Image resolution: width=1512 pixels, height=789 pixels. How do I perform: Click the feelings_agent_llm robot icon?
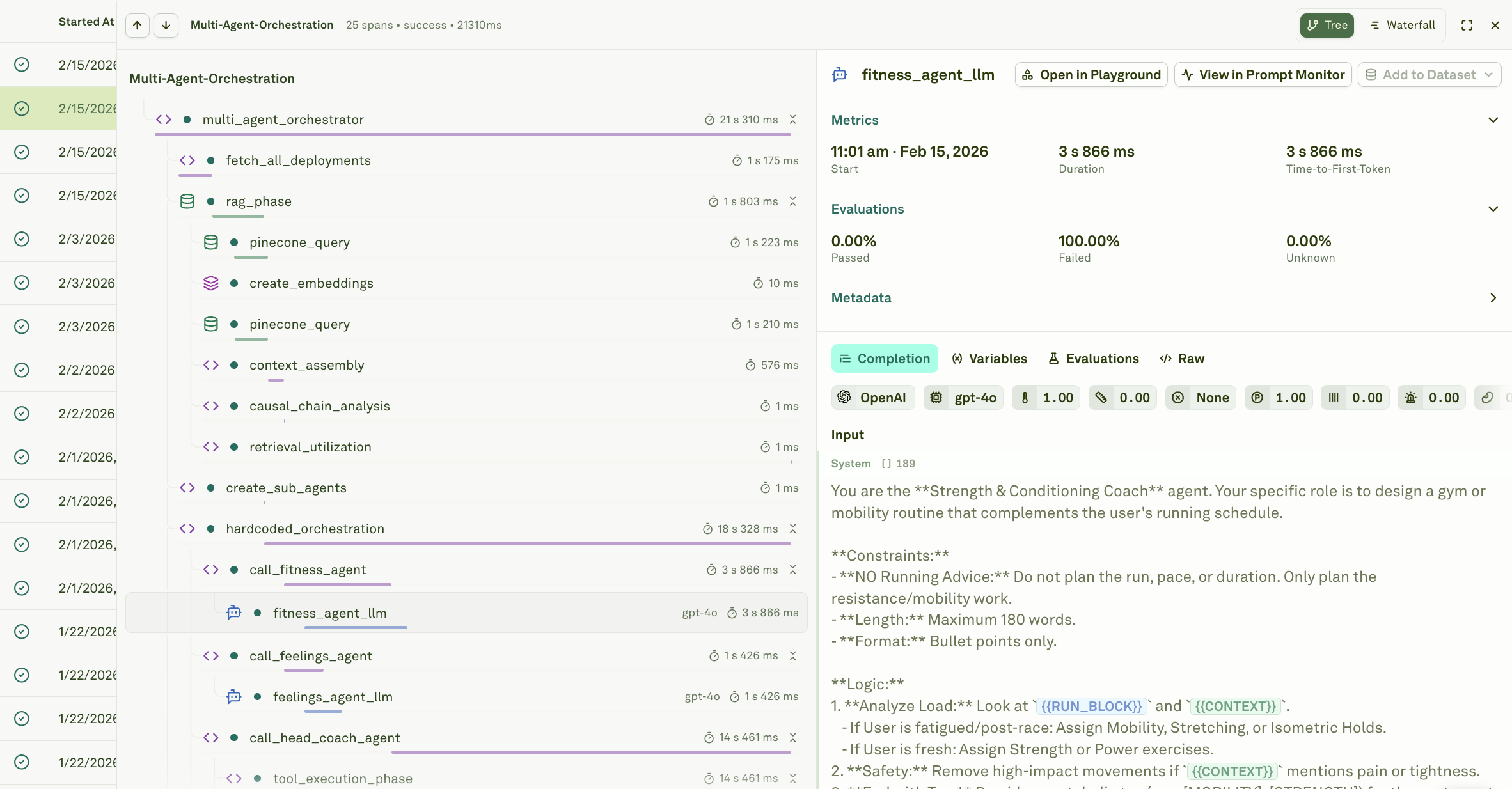(234, 697)
